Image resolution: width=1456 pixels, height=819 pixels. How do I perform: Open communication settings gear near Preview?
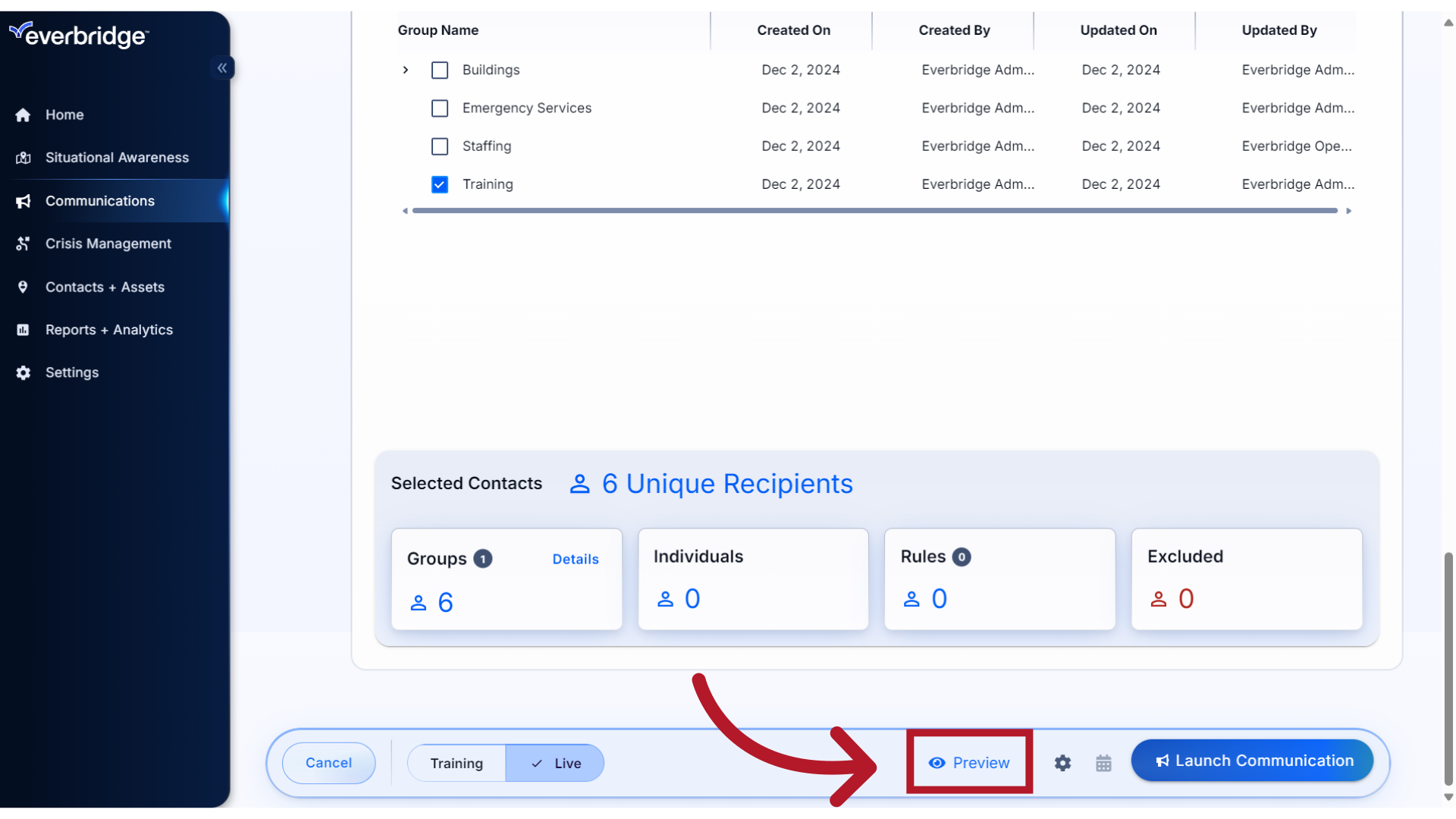click(1062, 763)
